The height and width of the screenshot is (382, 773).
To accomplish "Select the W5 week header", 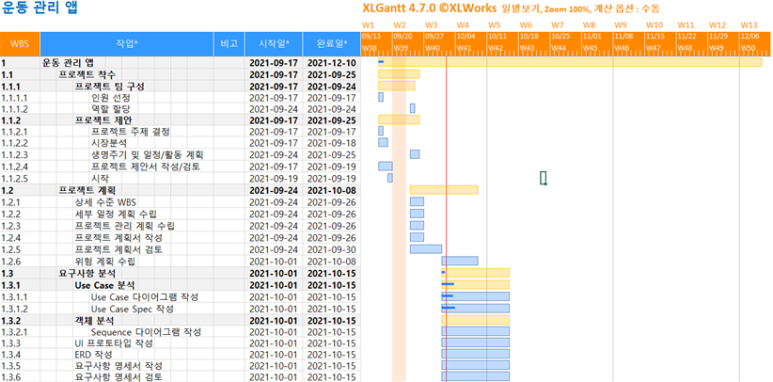I will (494, 25).
